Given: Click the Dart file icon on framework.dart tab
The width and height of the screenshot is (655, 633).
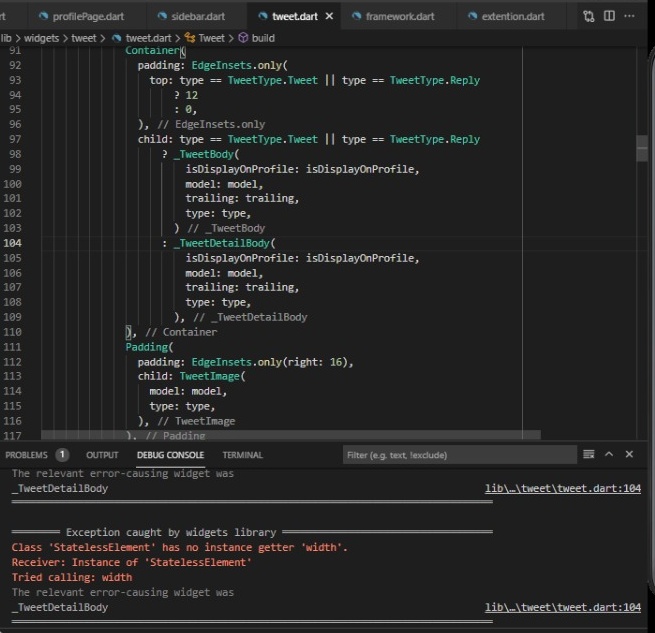Looking at the screenshot, I should (356, 16).
